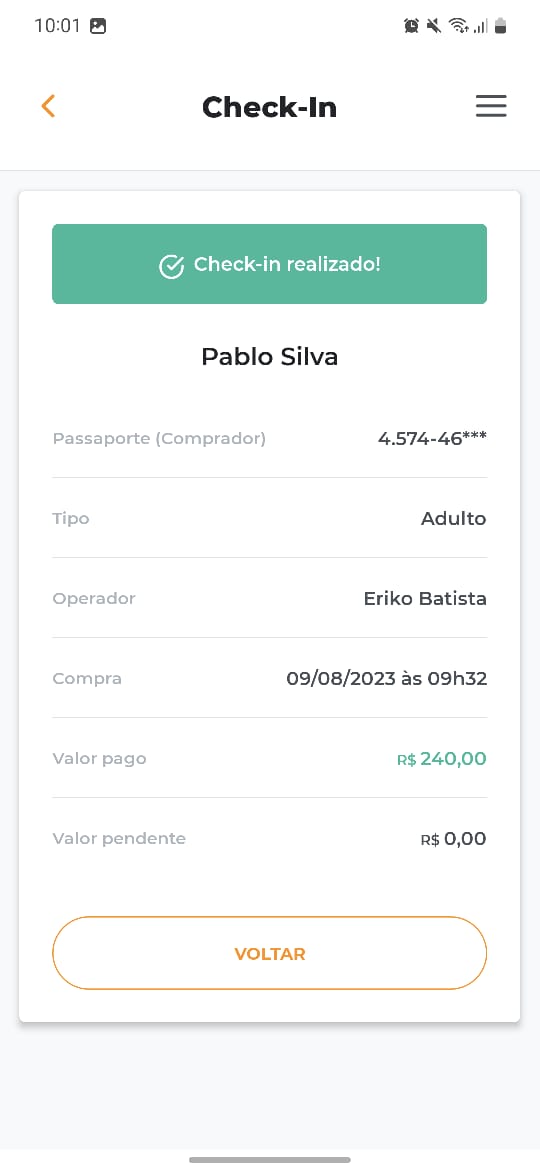Tap the check-in success checkmark icon
The image size is (540, 1170).
[172, 266]
